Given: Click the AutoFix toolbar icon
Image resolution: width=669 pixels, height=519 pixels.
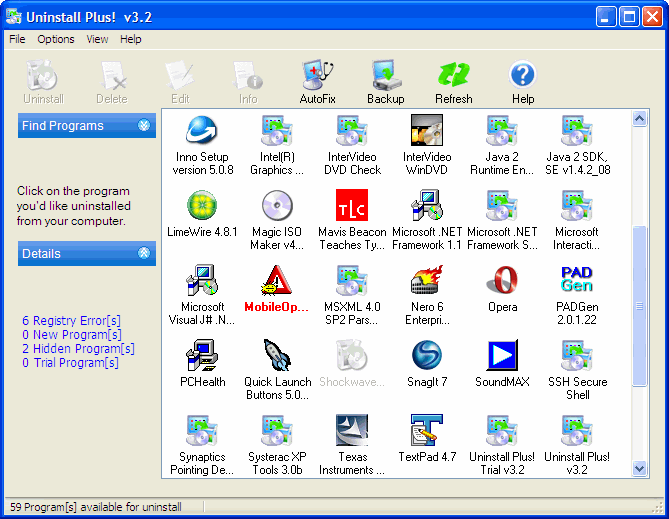Looking at the screenshot, I should (317, 82).
